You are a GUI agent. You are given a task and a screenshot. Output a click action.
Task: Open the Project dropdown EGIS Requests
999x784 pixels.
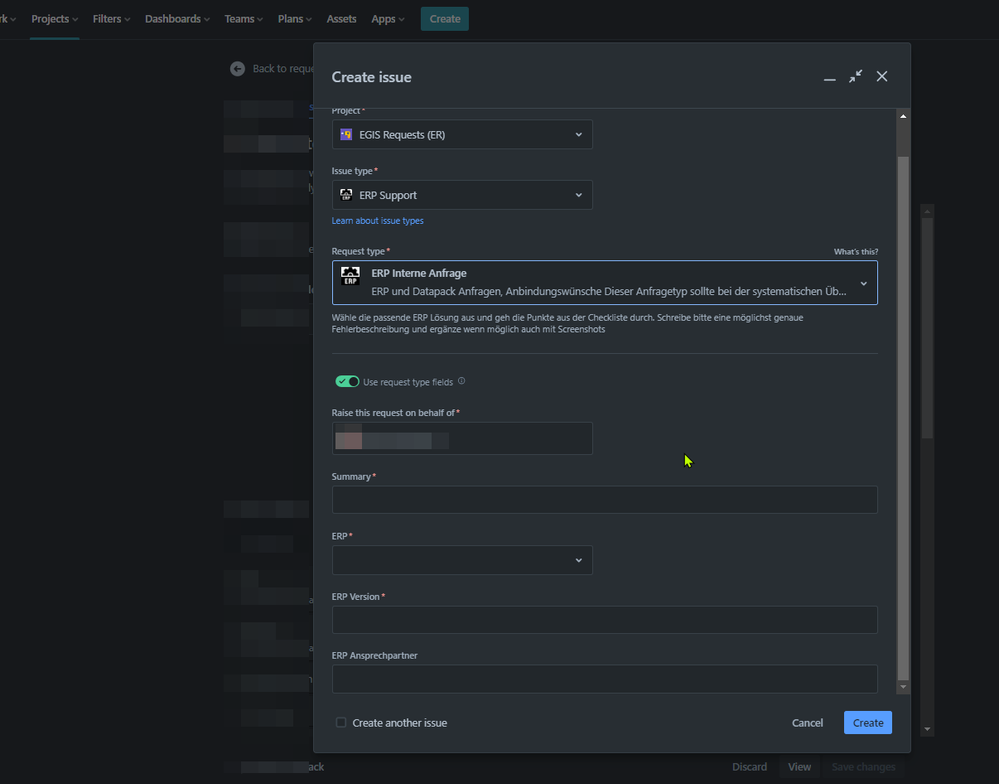462,134
